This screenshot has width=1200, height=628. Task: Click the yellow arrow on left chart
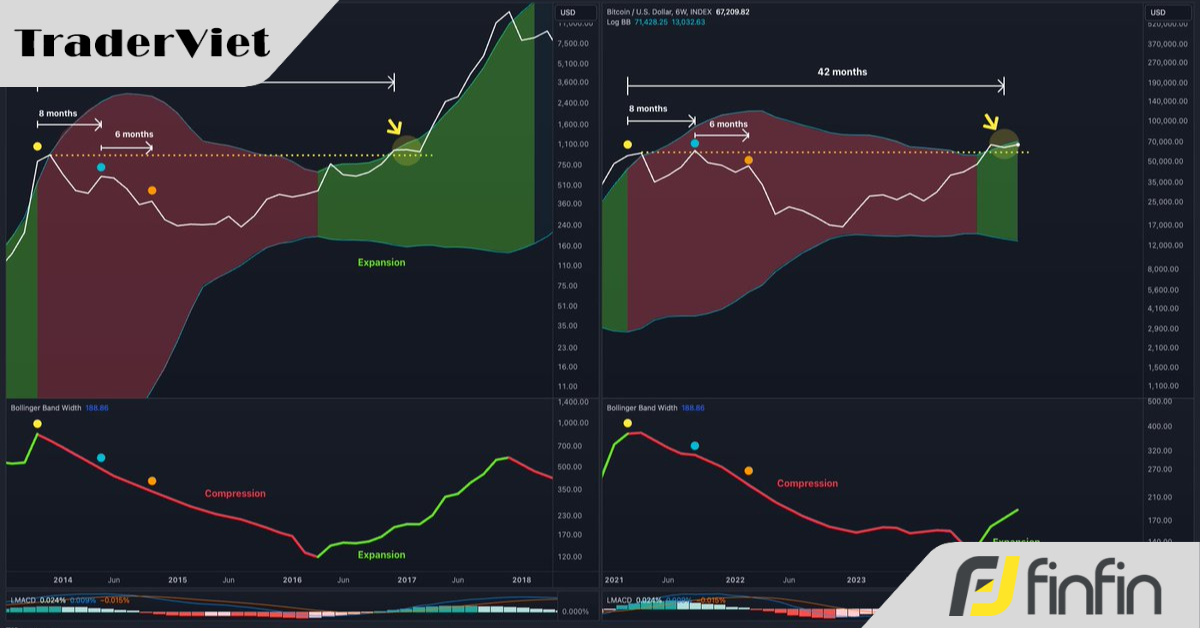click(394, 127)
